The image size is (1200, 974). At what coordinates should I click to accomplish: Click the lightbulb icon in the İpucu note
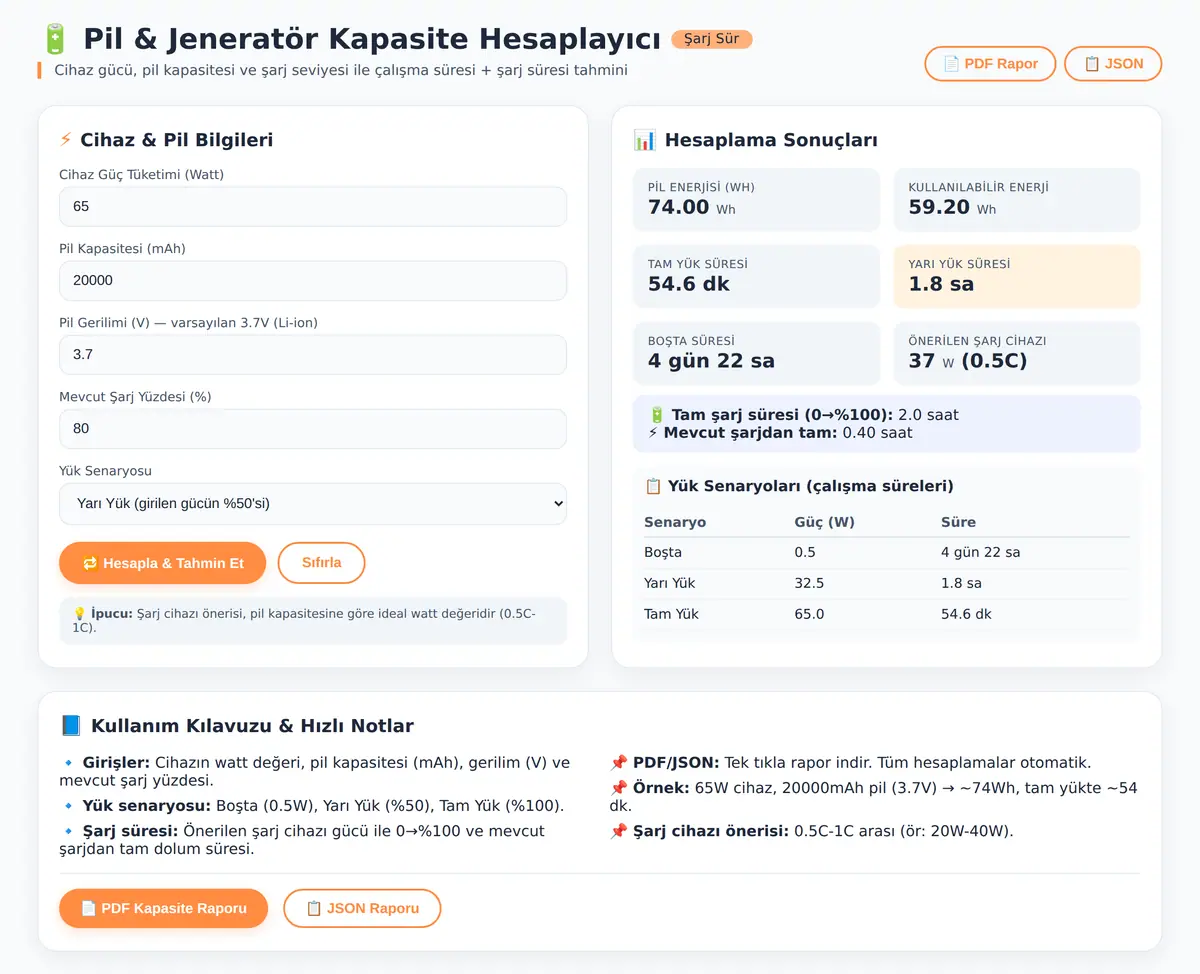click(79, 613)
